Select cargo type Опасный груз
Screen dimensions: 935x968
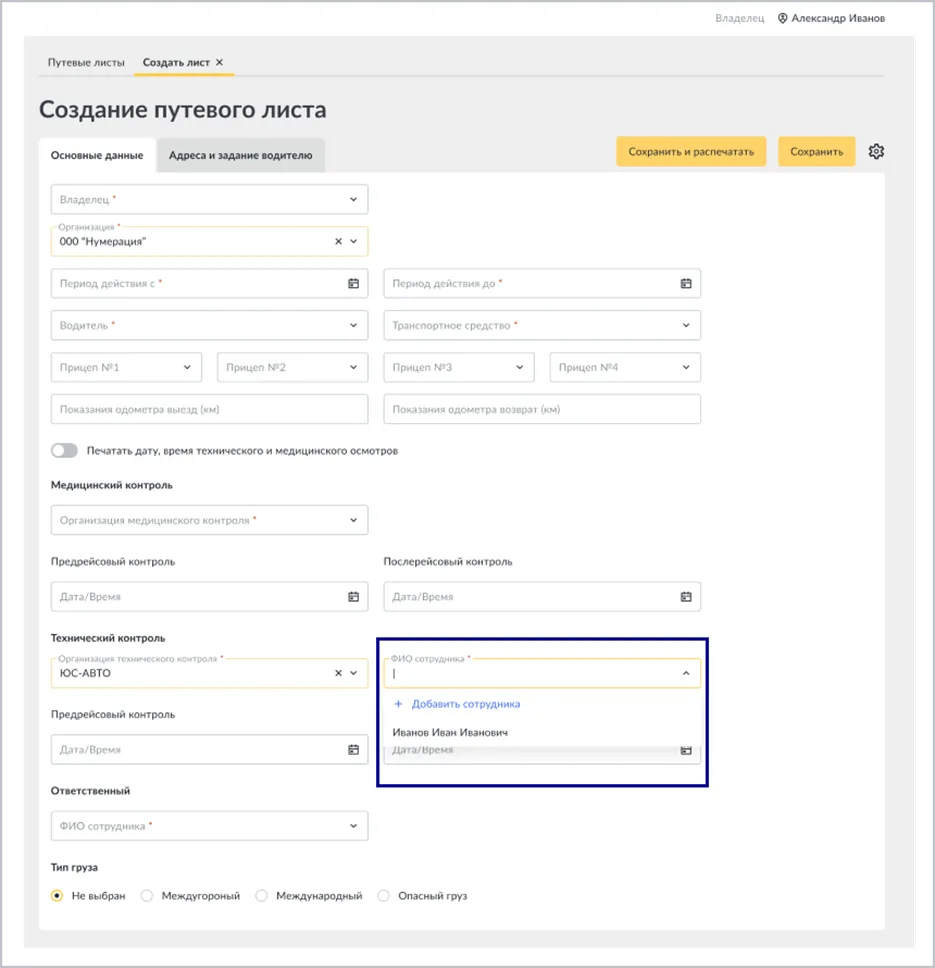tap(383, 896)
